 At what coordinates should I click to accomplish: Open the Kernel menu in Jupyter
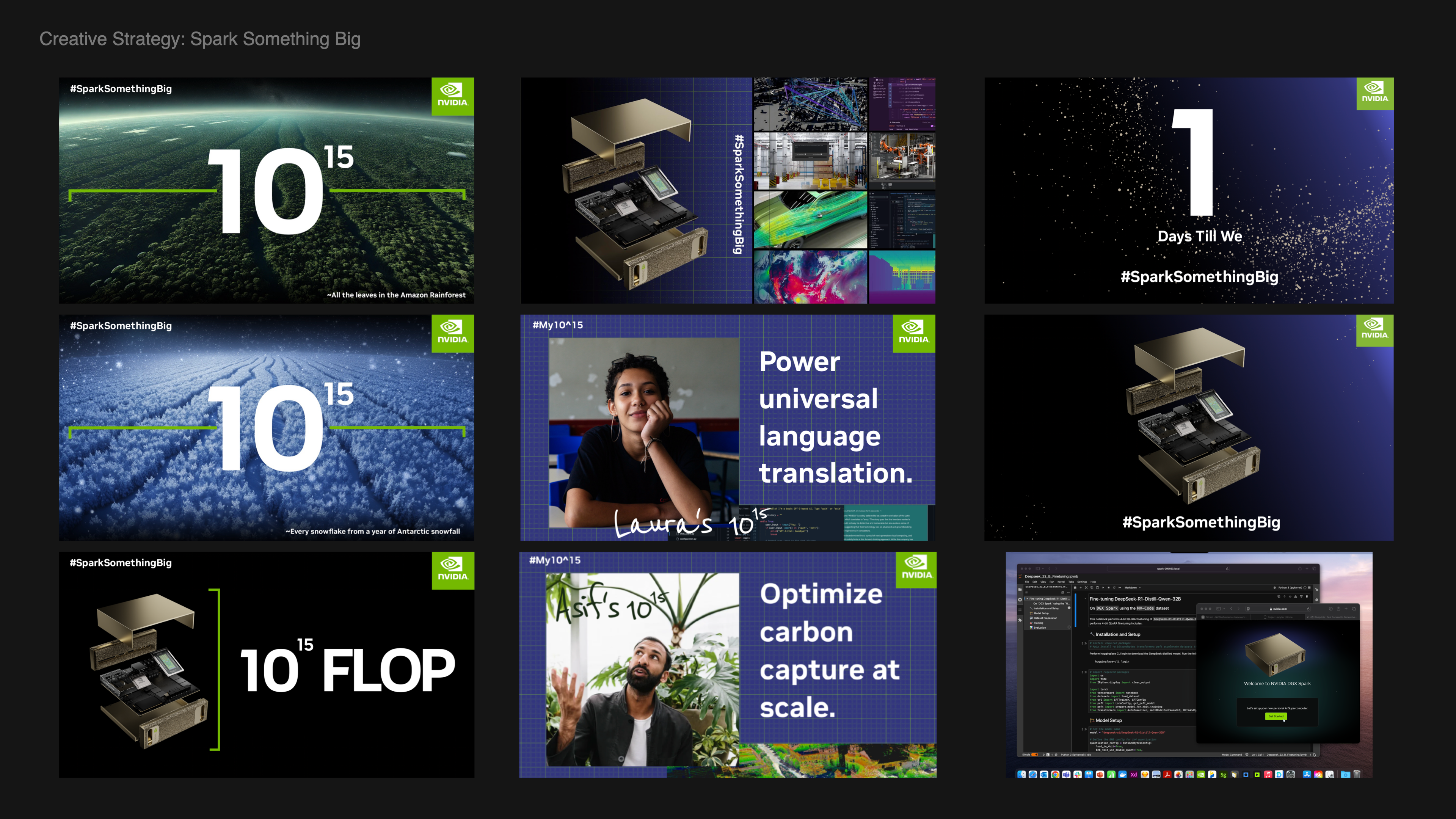[x=1062, y=582]
